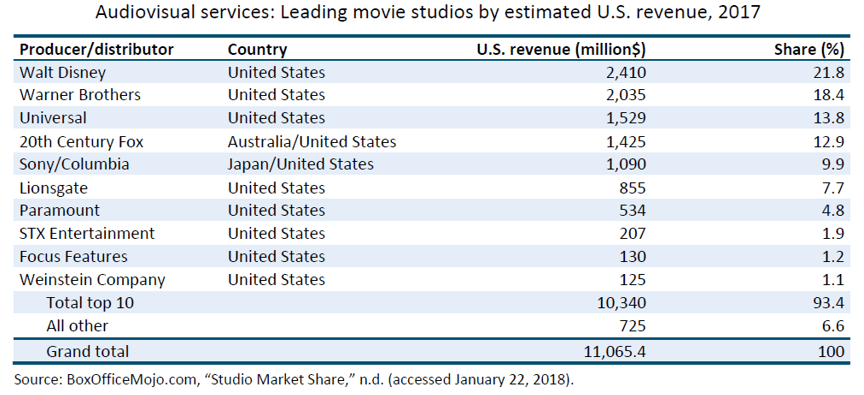This screenshot has width=864, height=395.
Task: Select the Warner Brothers cell
Action: click(80, 95)
